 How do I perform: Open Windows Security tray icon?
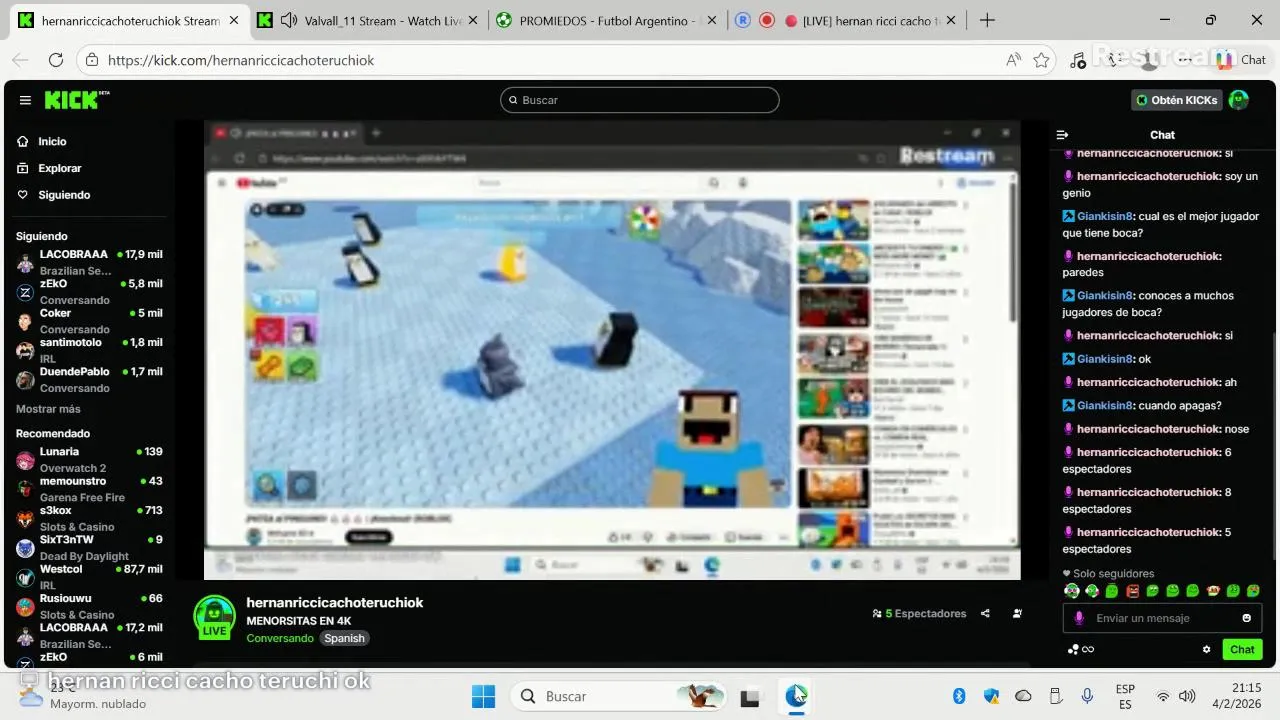[991, 696]
